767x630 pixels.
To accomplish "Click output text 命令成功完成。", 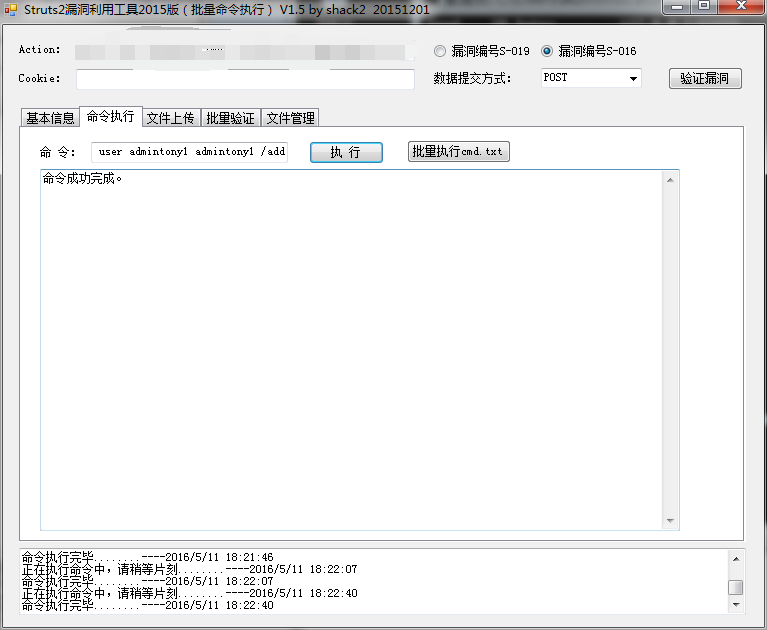I will [x=82, y=179].
